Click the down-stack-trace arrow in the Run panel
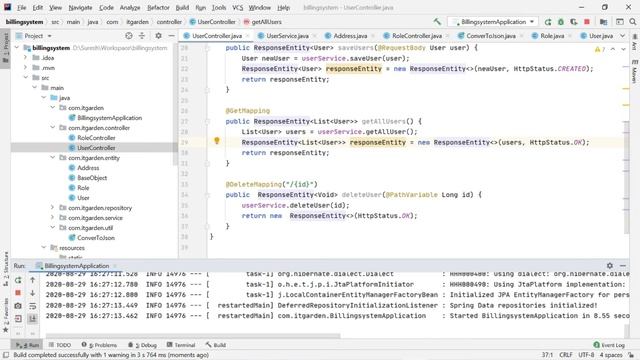This screenshot has width=640, height=360. (x=33, y=293)
